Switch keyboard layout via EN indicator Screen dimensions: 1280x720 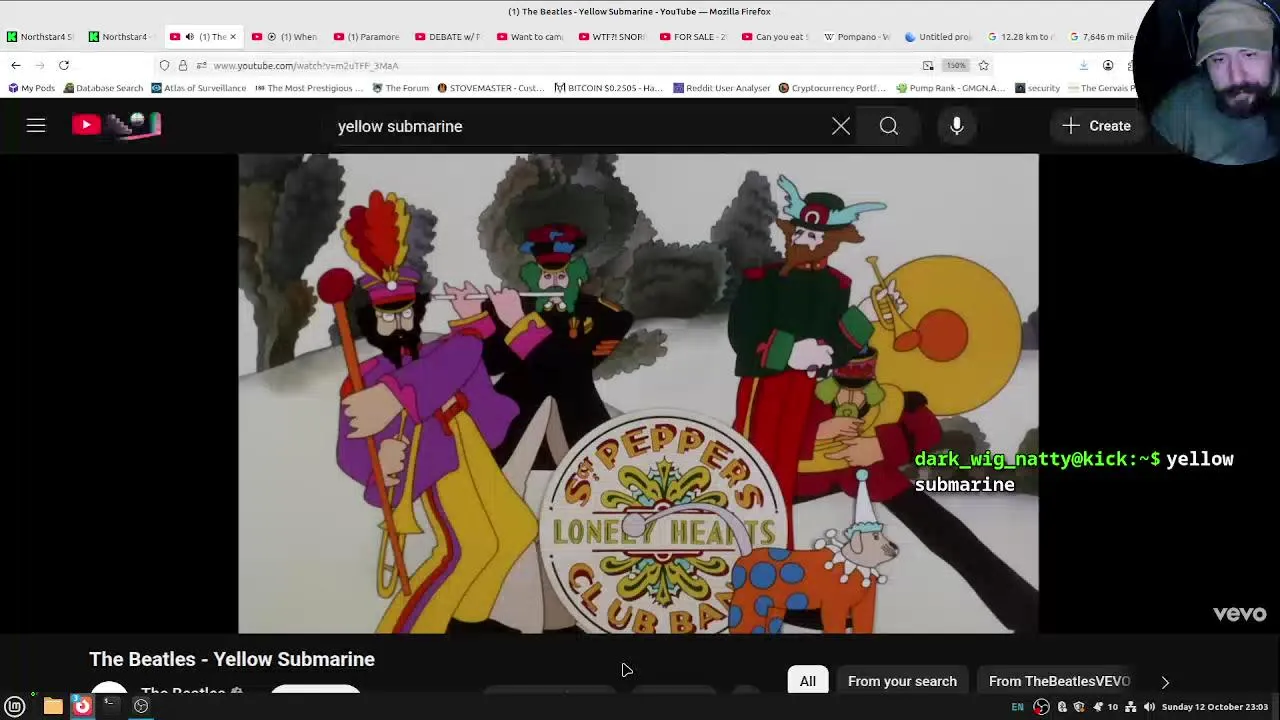tap(1017, 707)
